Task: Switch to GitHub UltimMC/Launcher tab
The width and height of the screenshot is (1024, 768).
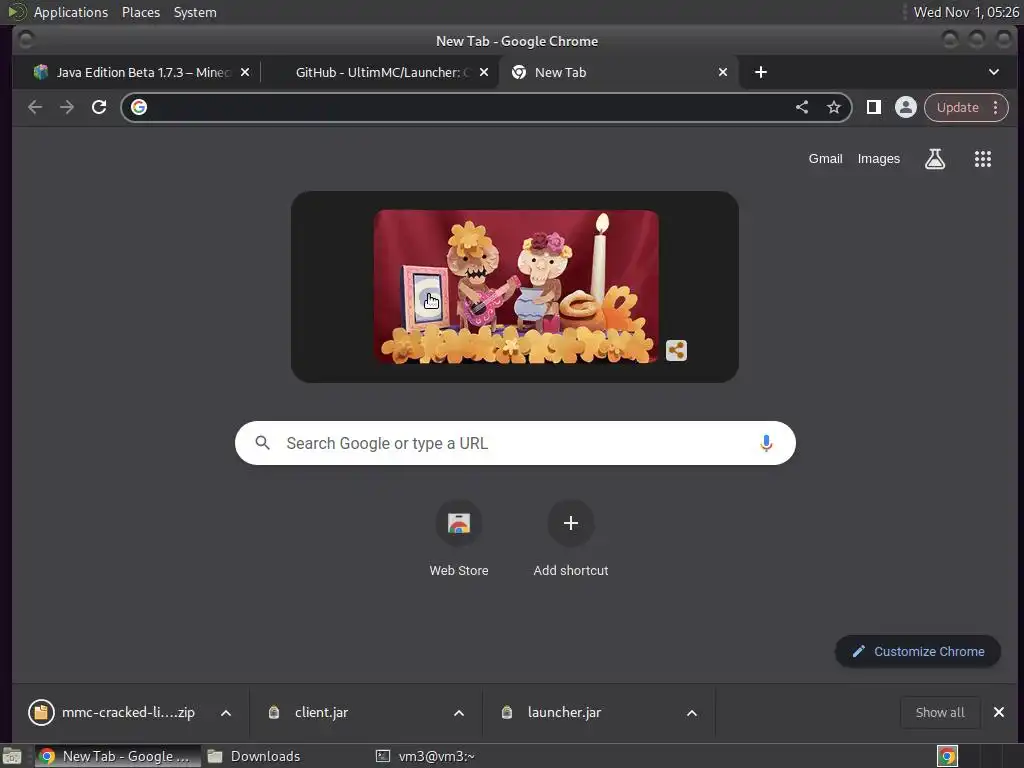Action: [382, 72]
